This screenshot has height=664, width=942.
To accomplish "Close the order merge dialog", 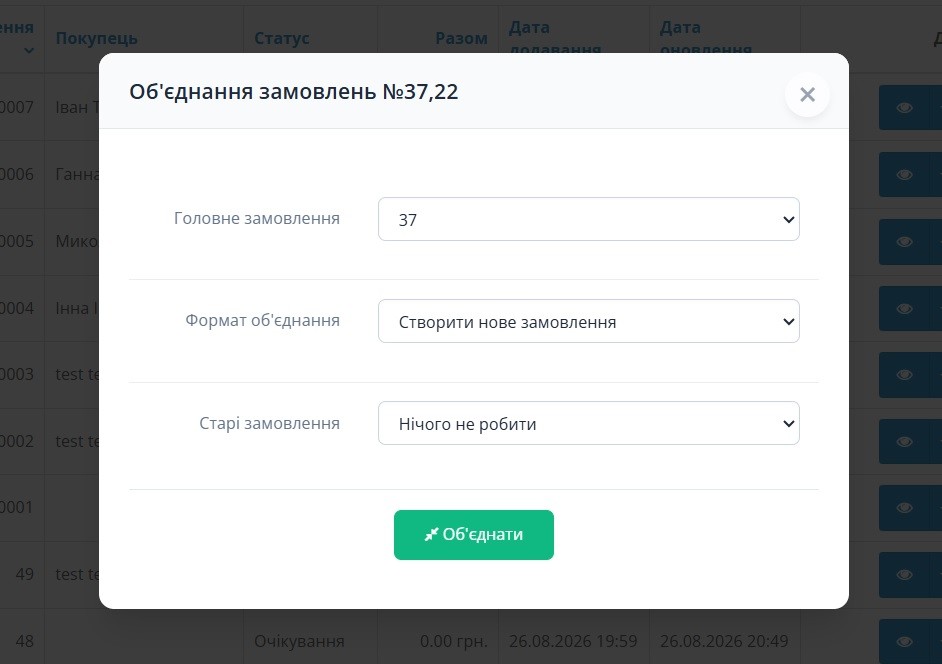I will (807, 94).
